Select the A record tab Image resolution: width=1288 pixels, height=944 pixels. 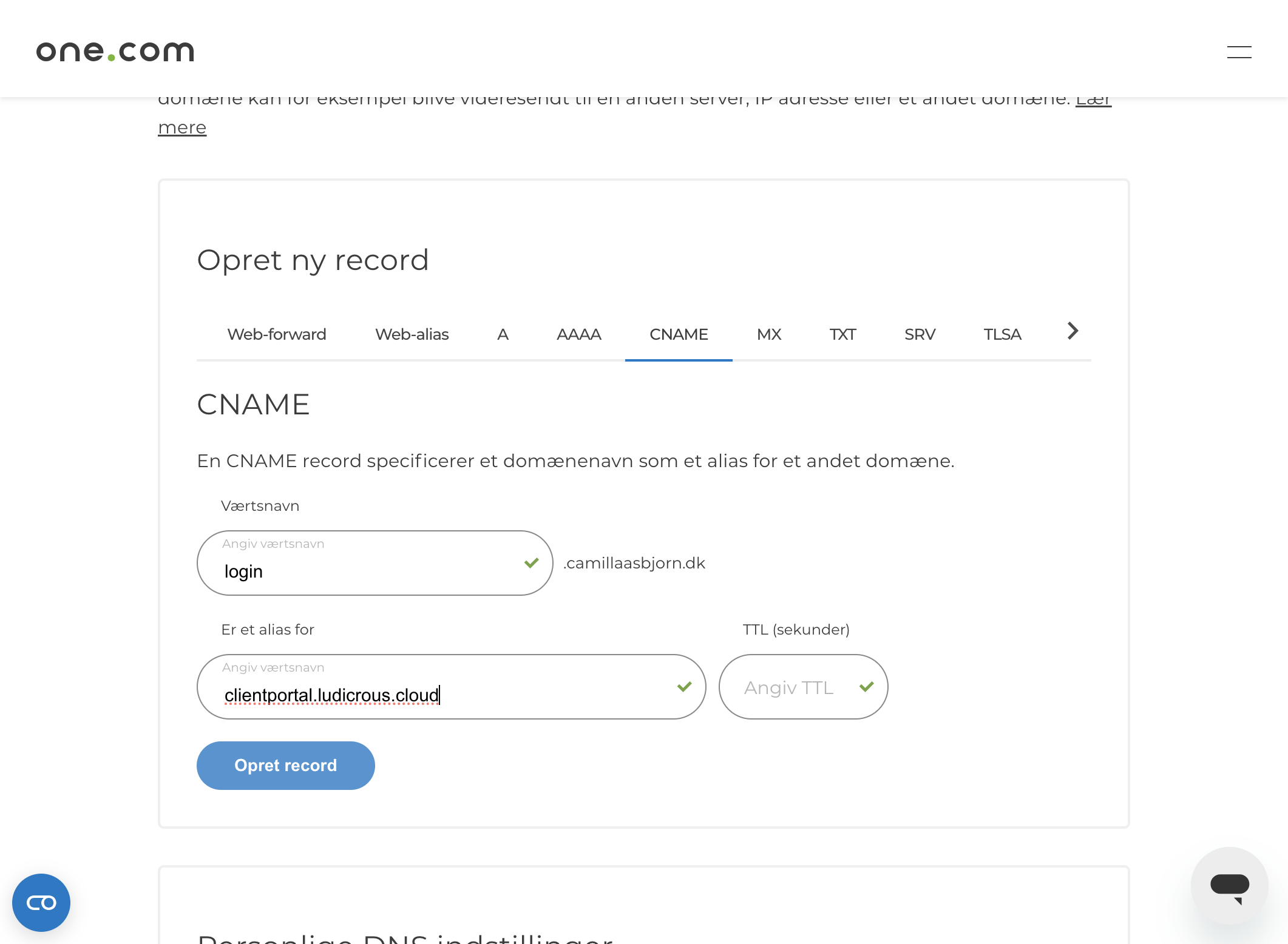click(503, 334)
